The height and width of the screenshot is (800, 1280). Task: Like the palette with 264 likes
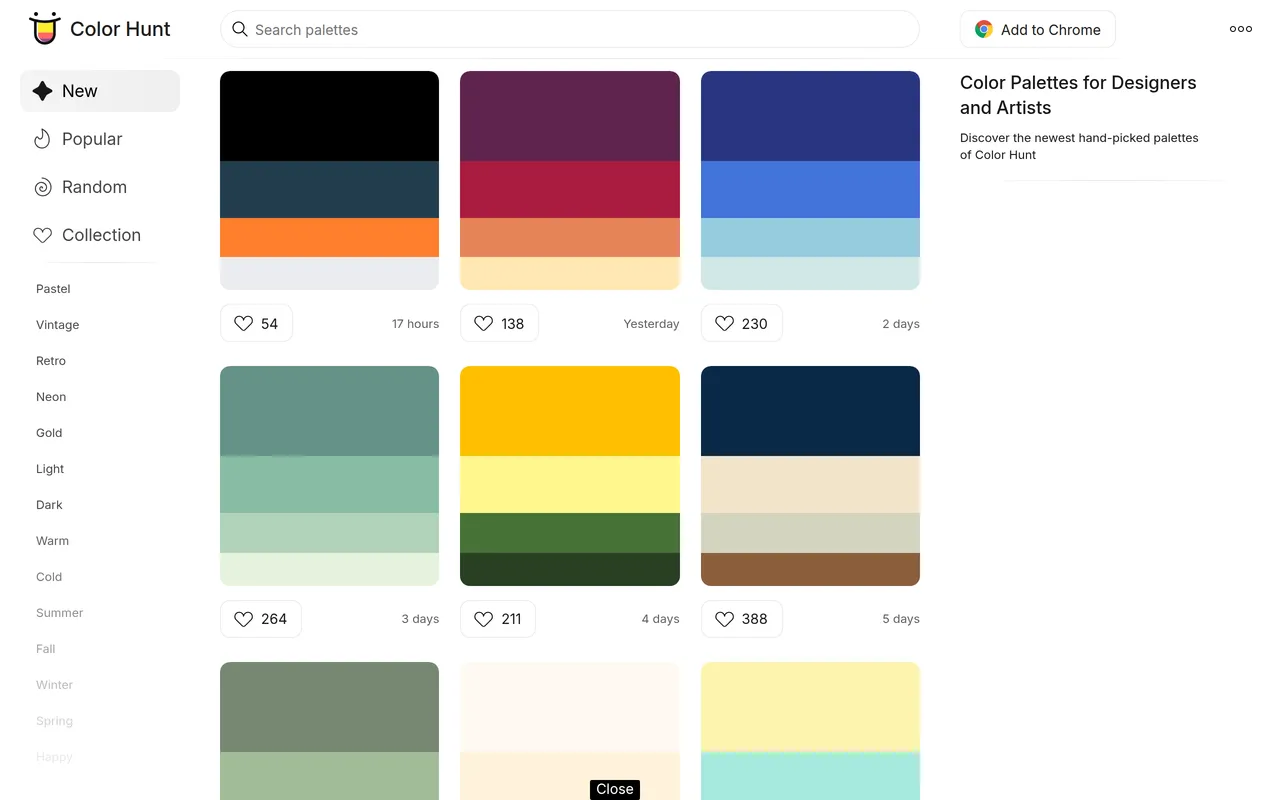(x=260, y=619)
